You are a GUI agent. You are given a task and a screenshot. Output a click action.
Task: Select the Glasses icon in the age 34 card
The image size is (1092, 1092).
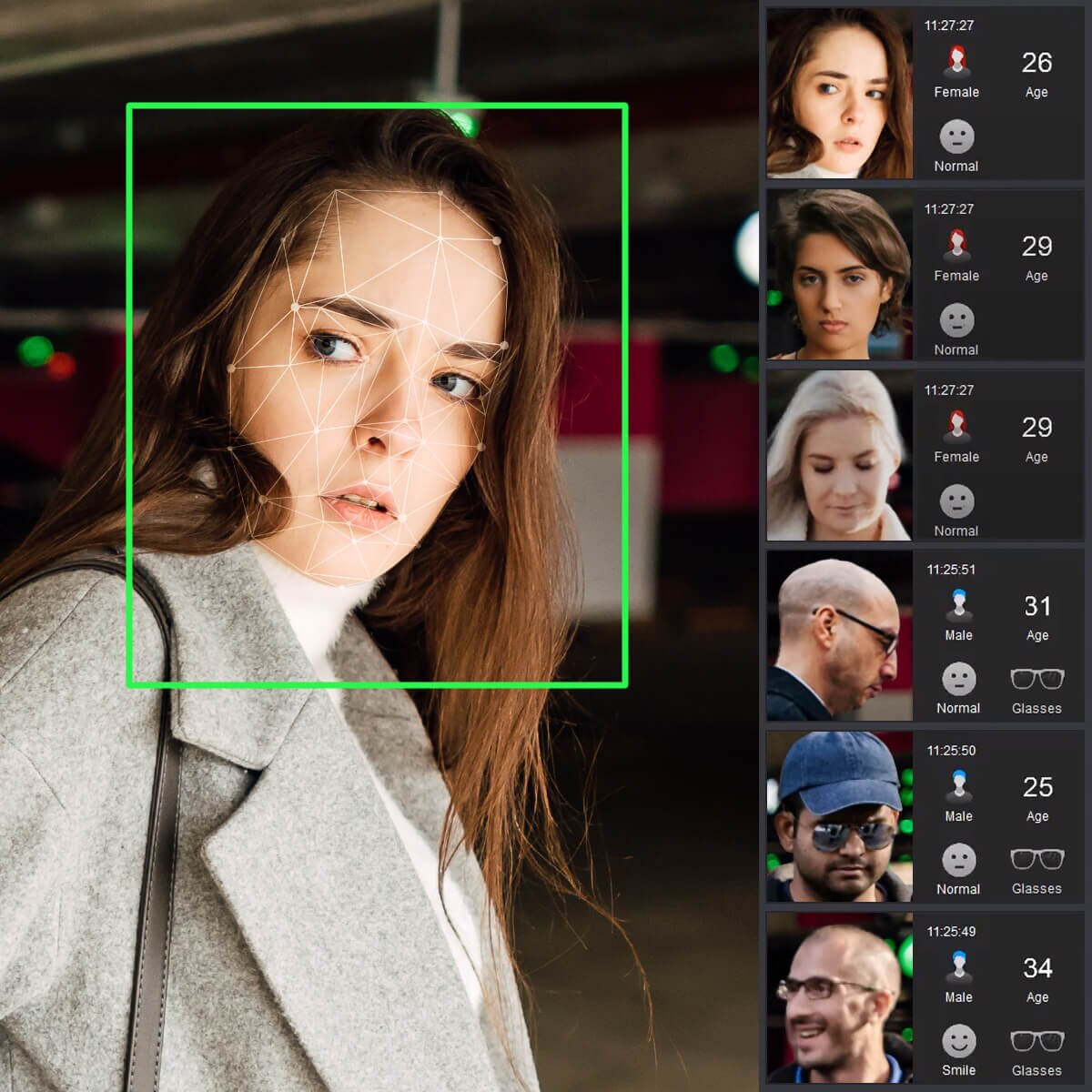pyautogui.click(x=1036, y=1040)
